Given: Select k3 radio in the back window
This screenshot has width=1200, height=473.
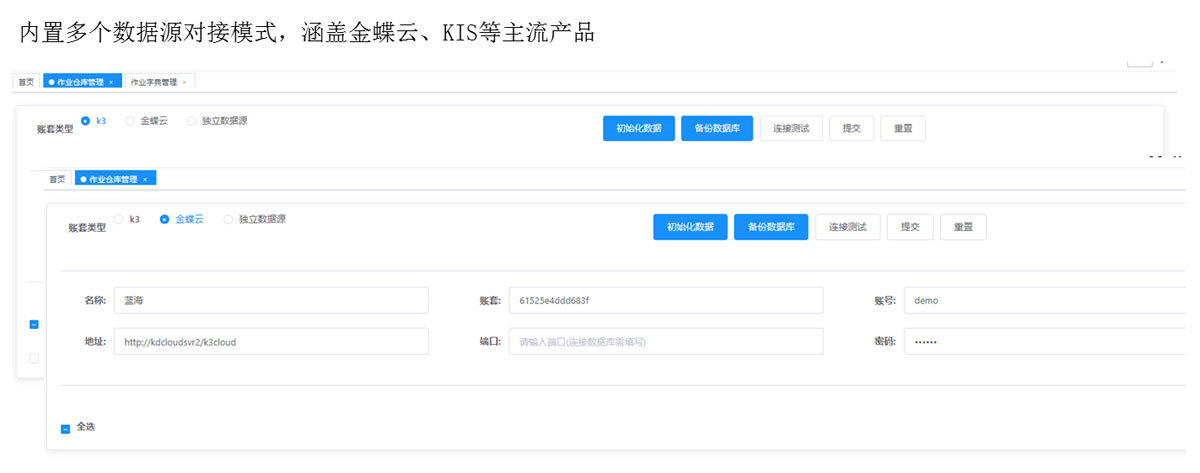Looking at the screenshot, I should (x=85, y=121).
